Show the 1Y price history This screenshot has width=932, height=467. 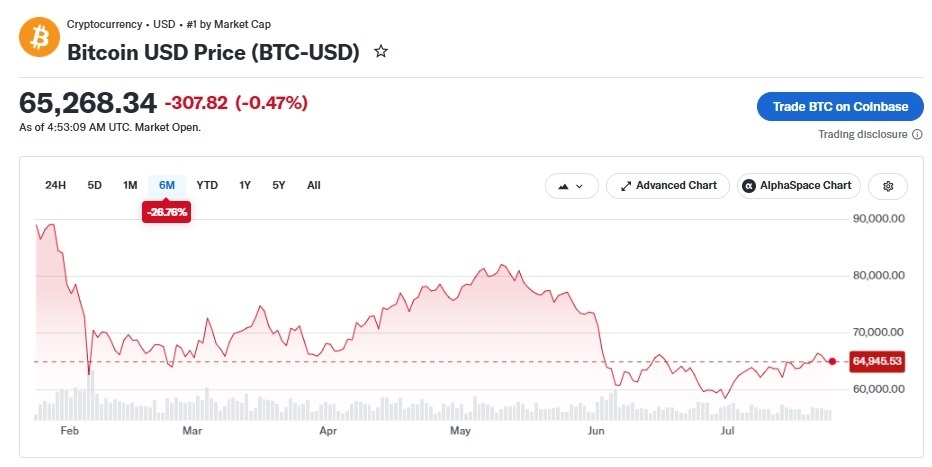[245, 185]
